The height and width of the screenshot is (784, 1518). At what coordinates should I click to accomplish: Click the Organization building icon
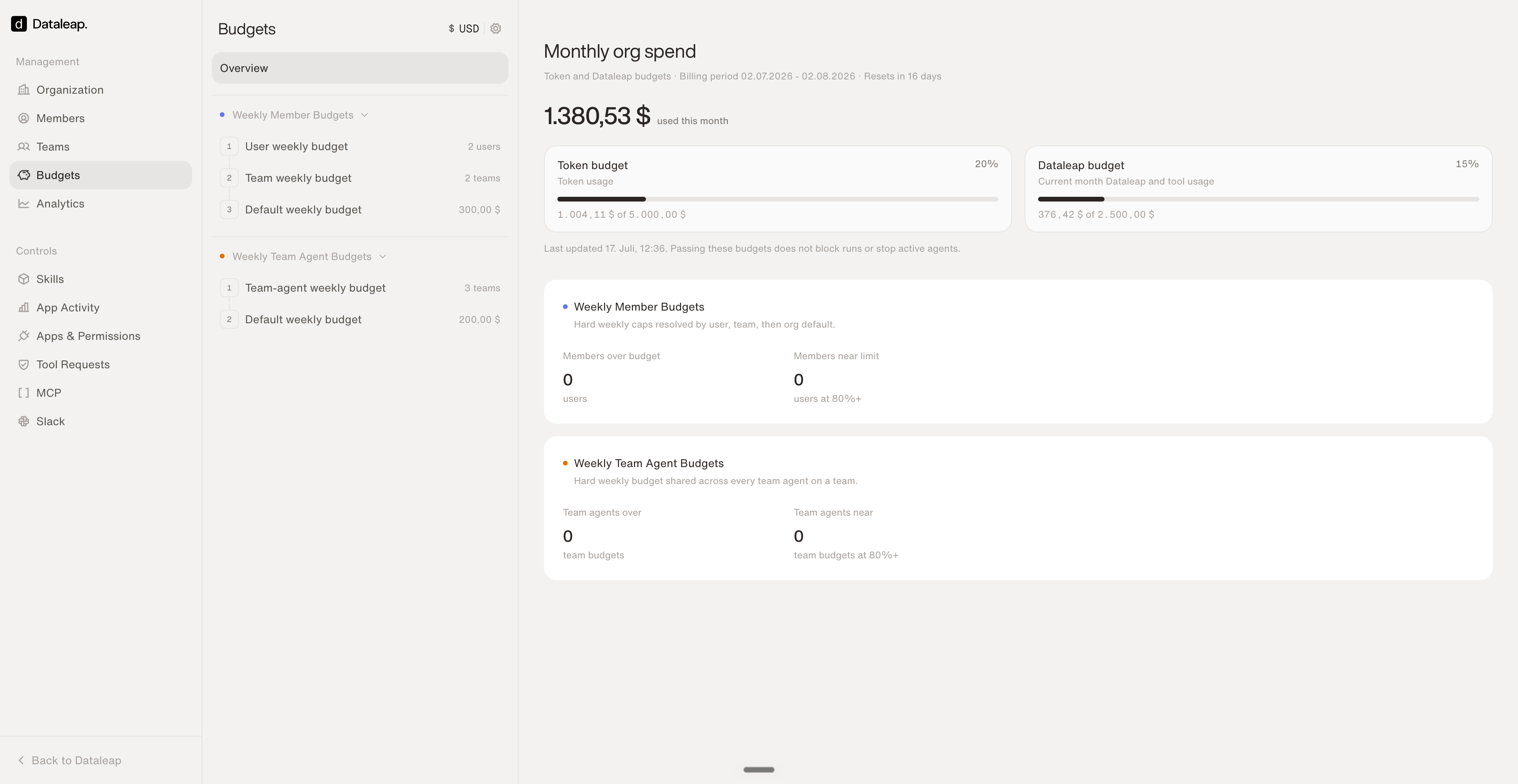click(x=24, y=90)
